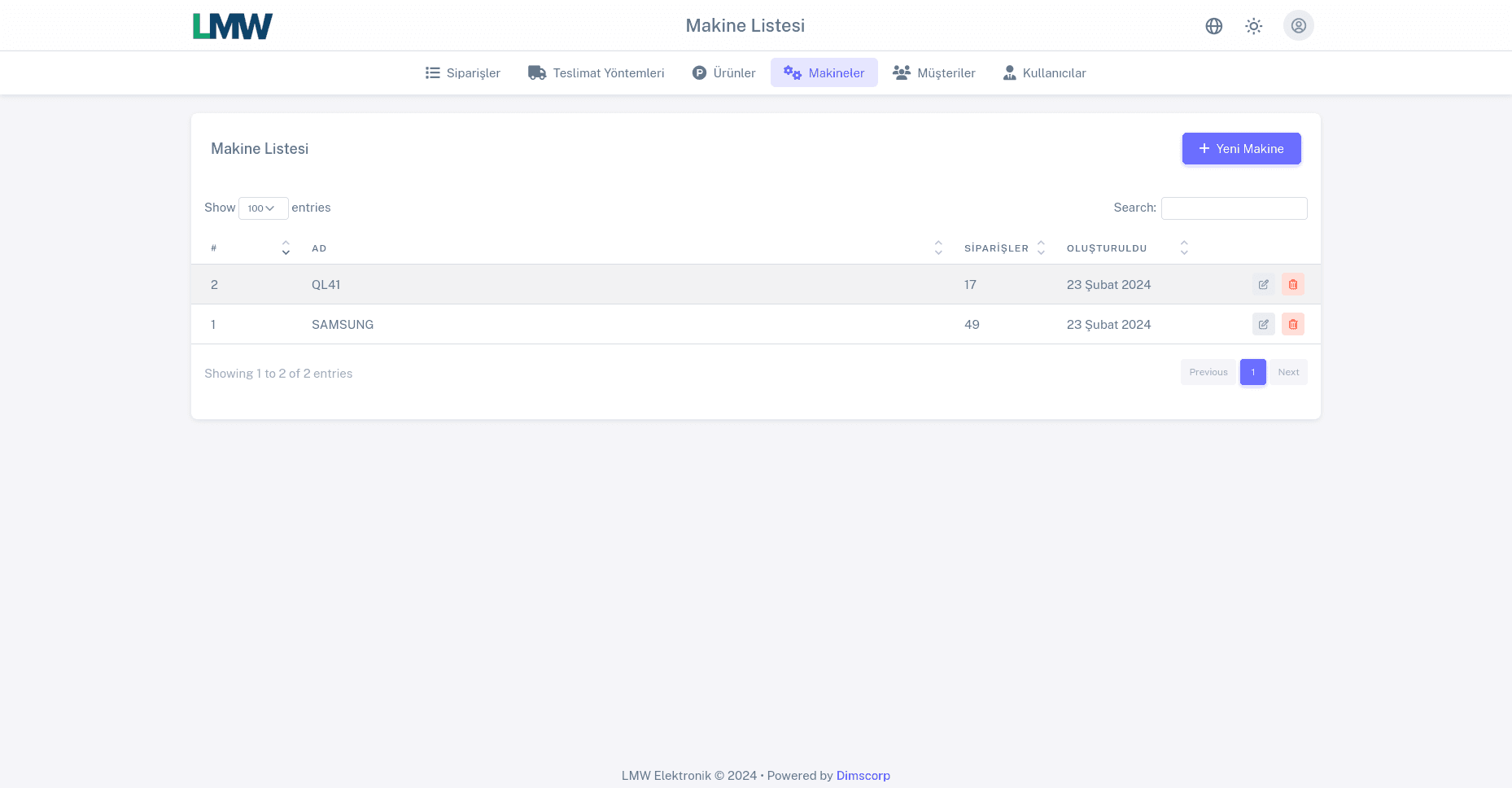This screenshot has width=1512, height=788.
Task: Click the LMW logo
Action: tap(233, 26)
